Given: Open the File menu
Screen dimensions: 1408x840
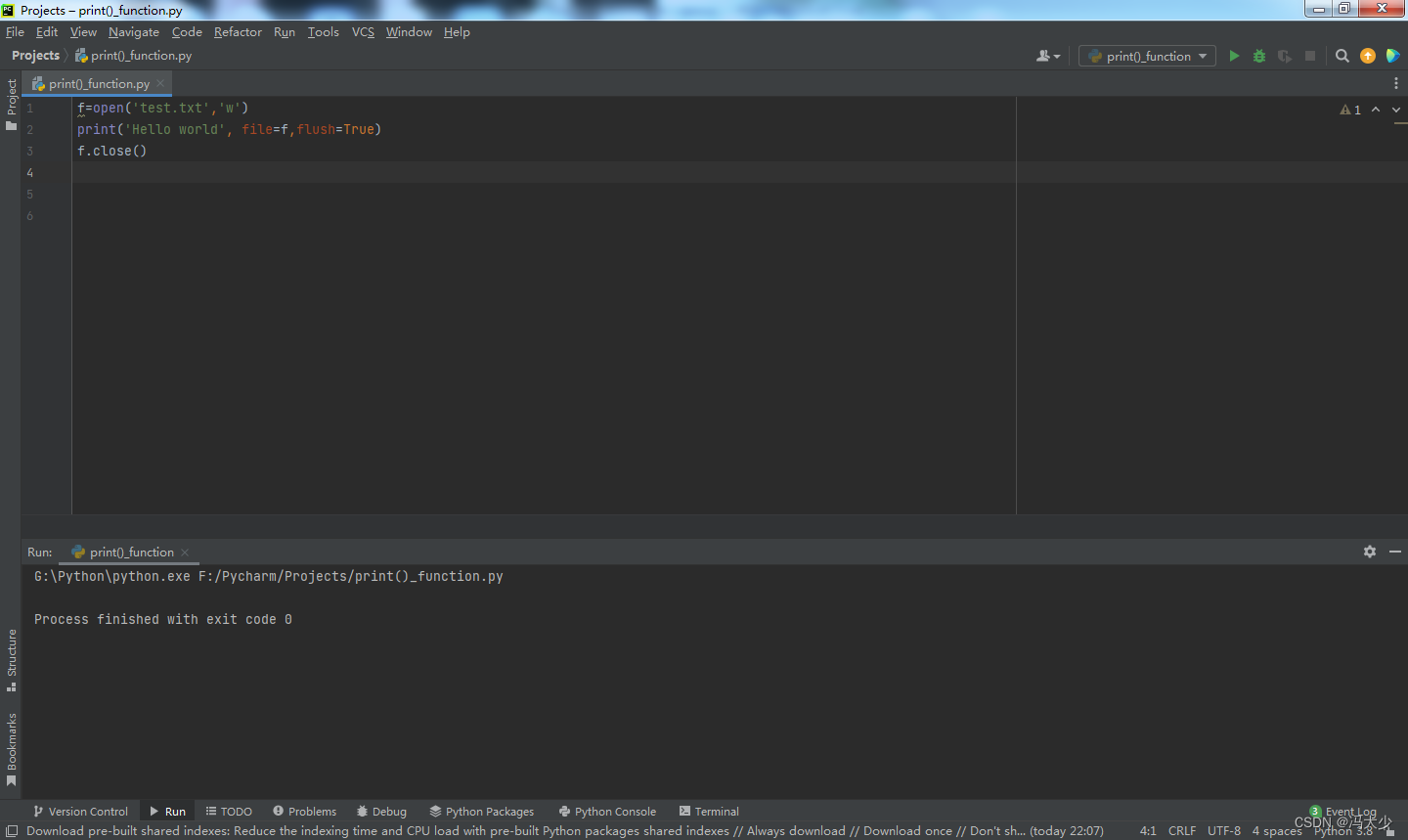Looking at the screenshot, I should point(15,32).
